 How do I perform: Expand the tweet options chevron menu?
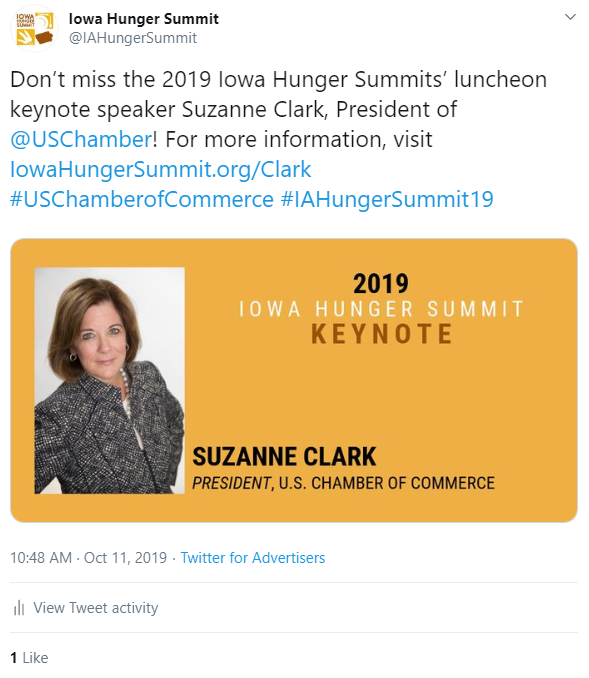tap(570, 17)
